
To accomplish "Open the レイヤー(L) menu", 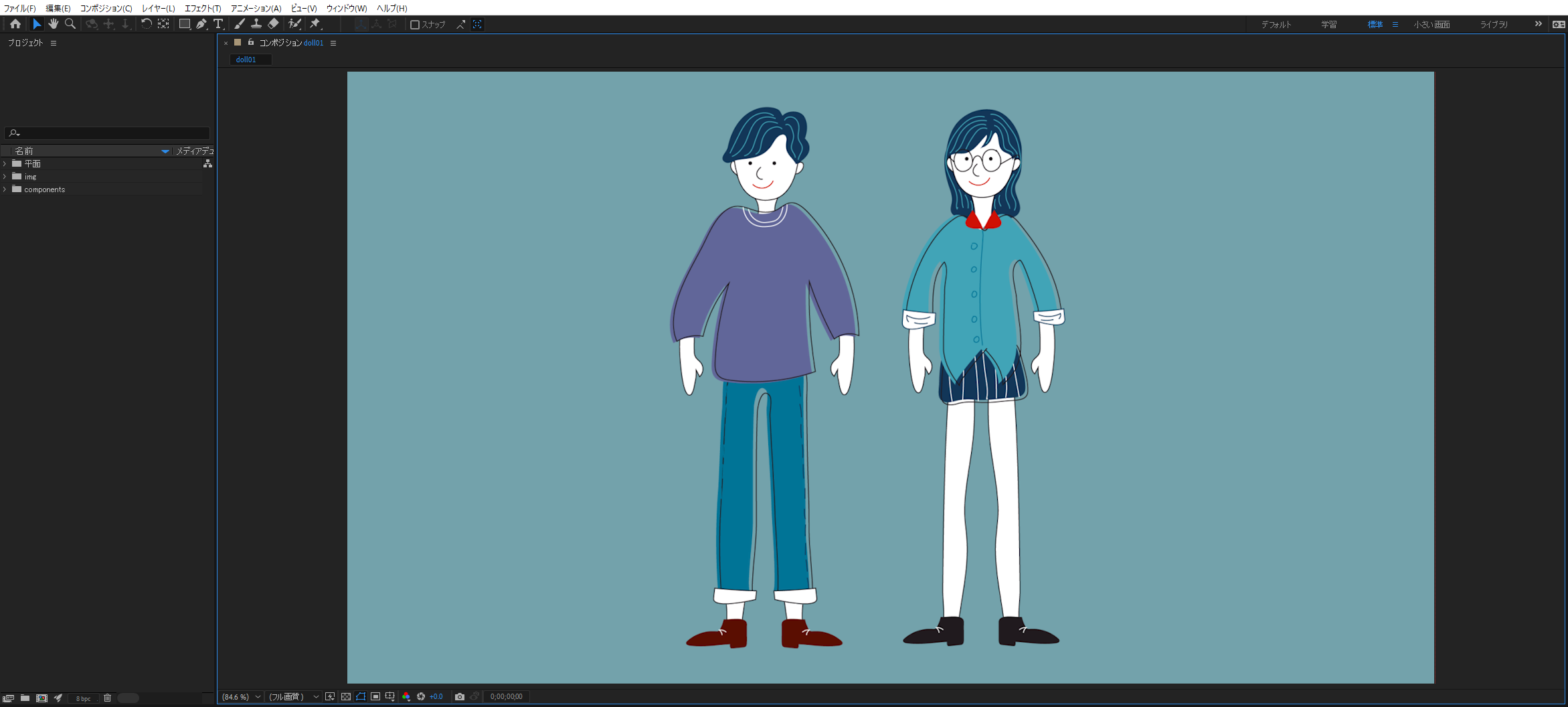I will click(158, 8).
